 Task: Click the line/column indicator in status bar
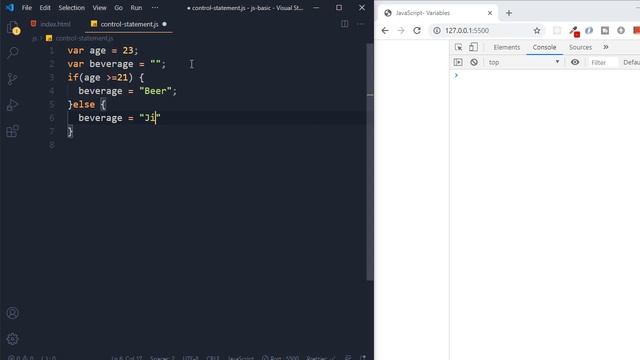[x=127, y=357]
